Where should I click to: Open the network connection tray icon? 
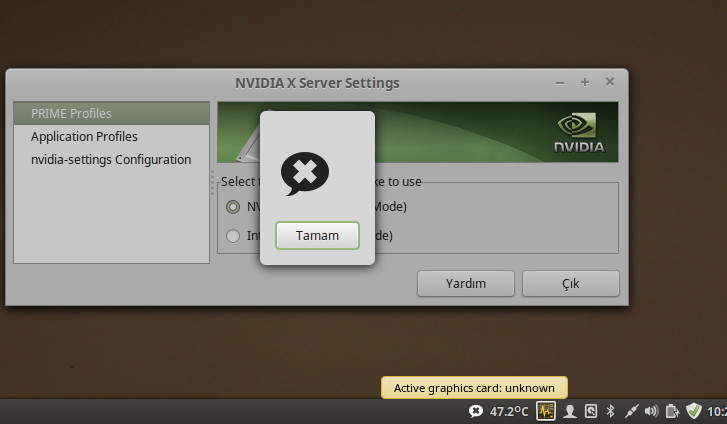click(631, 411)
